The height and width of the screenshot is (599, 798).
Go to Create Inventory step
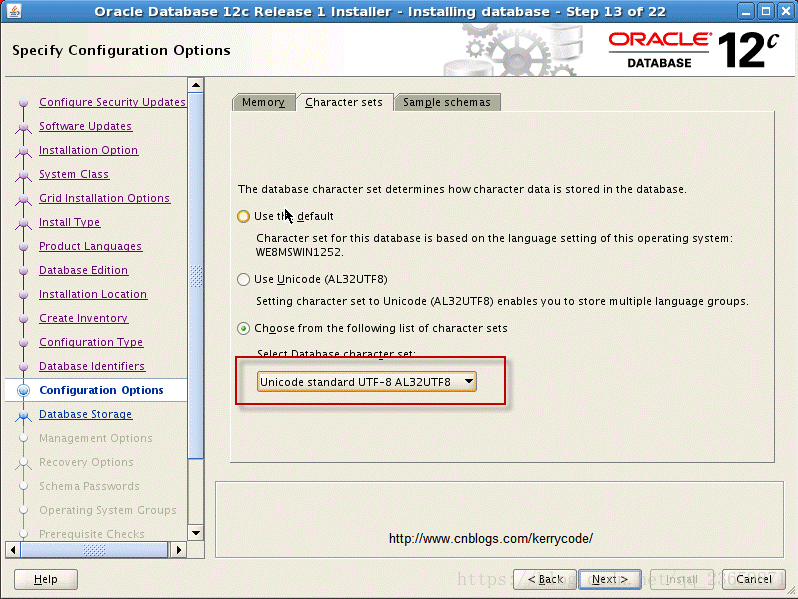pos(83,318)
